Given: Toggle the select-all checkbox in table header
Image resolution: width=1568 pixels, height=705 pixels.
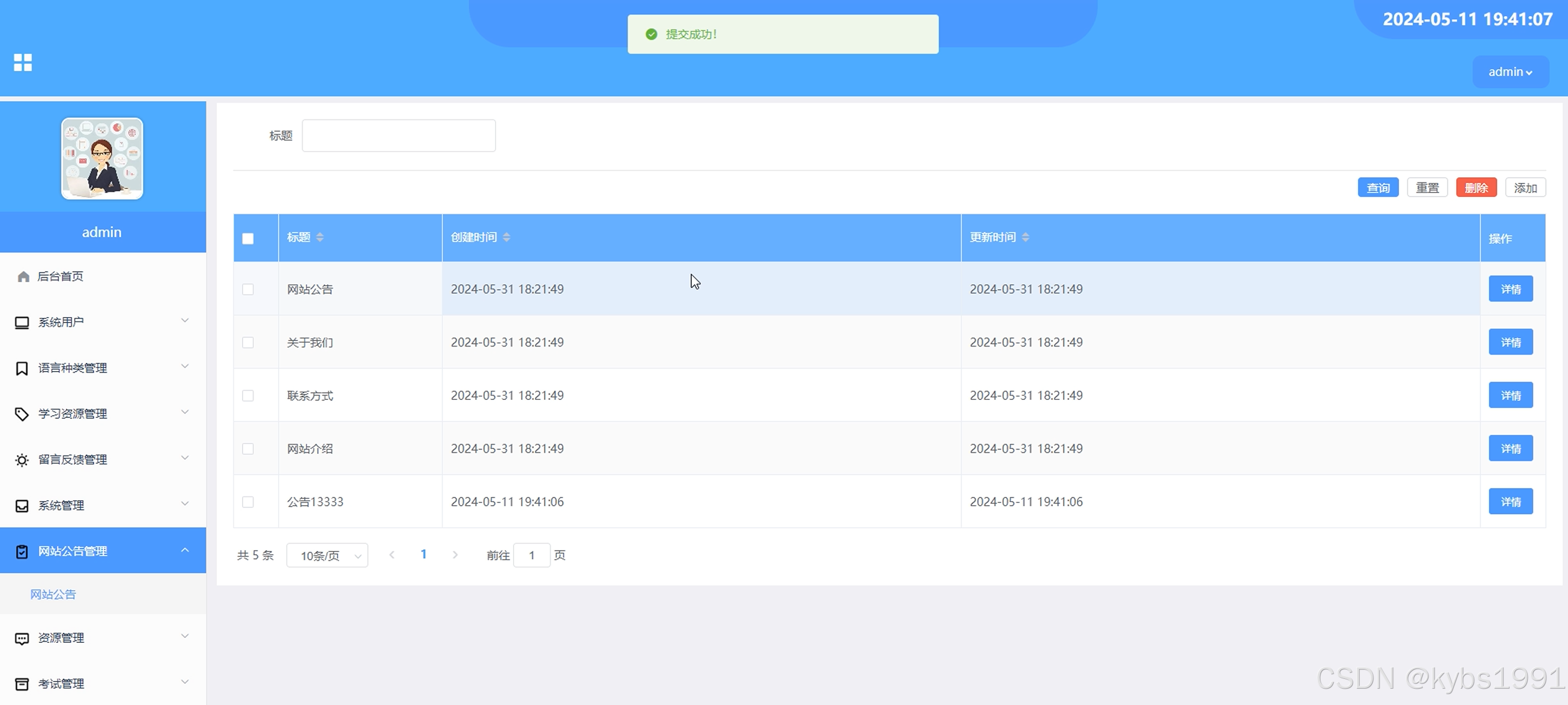Looking at the screenshot, I should pyautogui.click(x=248, y=239).
